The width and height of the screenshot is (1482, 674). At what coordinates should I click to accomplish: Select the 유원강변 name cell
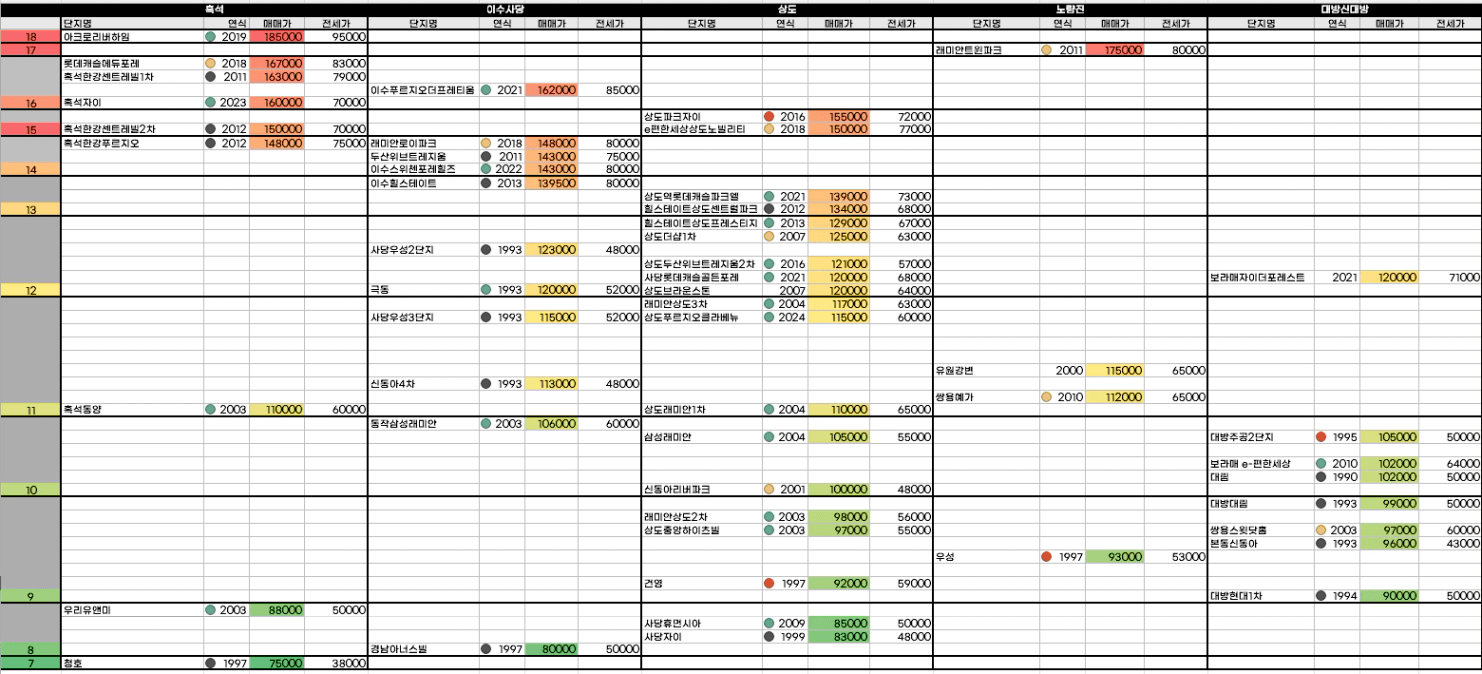(x=986, y=370)
